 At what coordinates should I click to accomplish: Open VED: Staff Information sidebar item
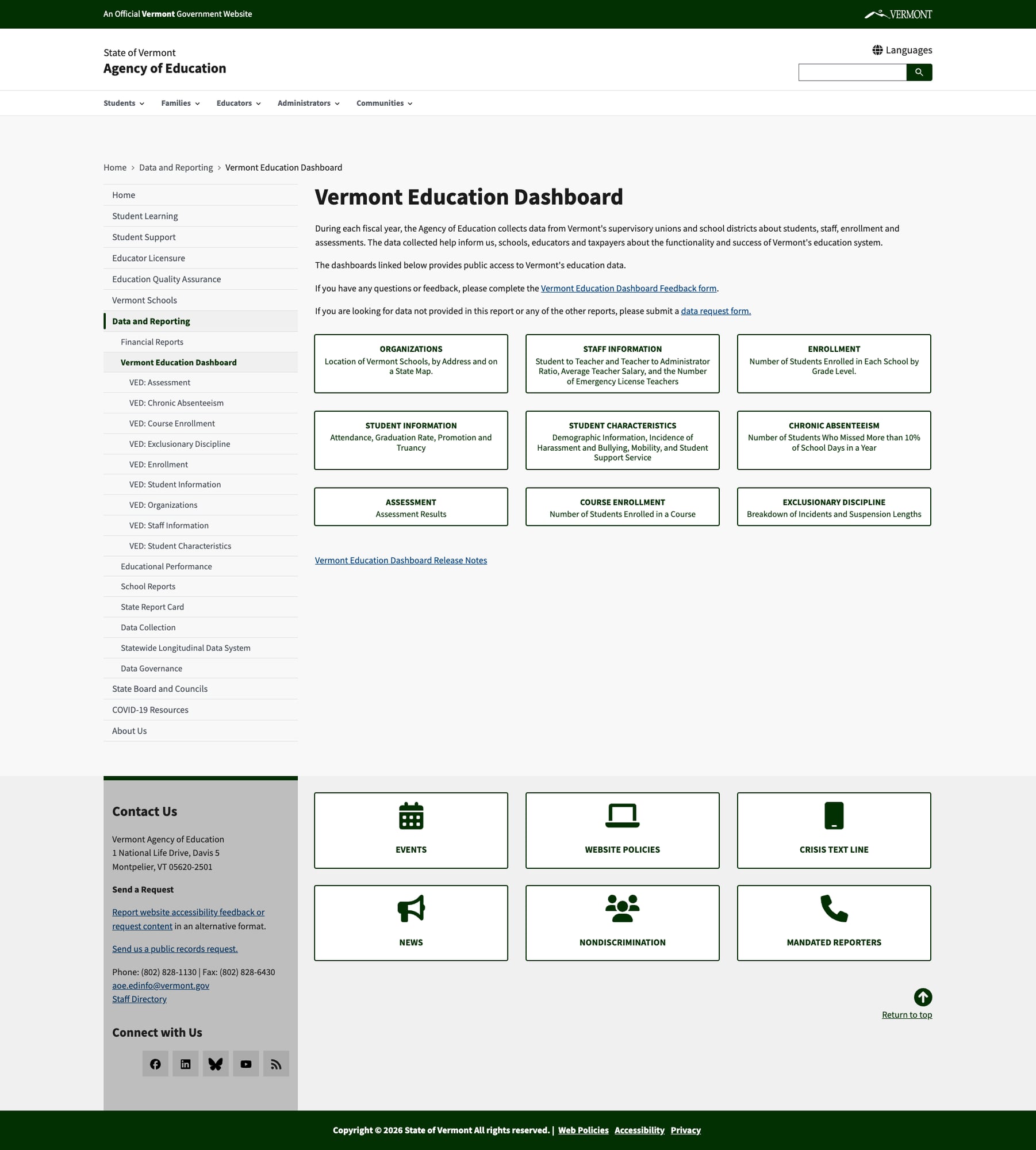201,526
